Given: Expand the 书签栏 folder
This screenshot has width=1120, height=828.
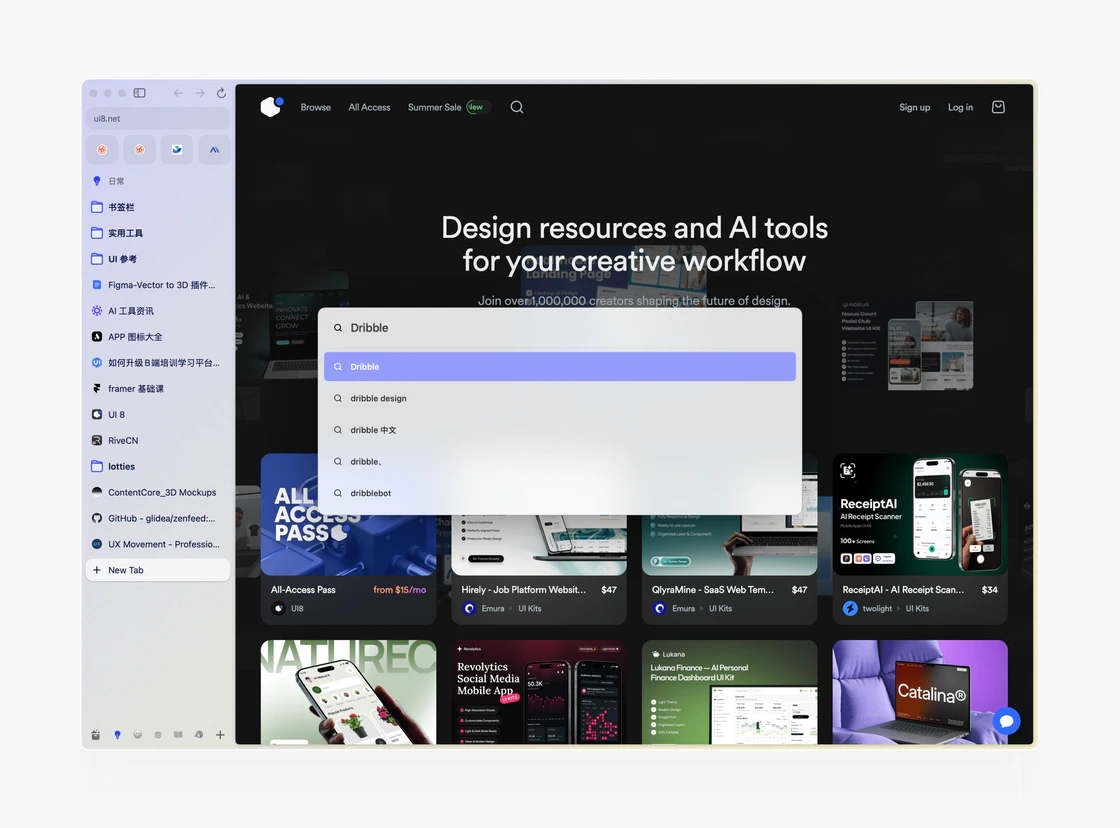Looking at the screenshot, I should [158, 207].
